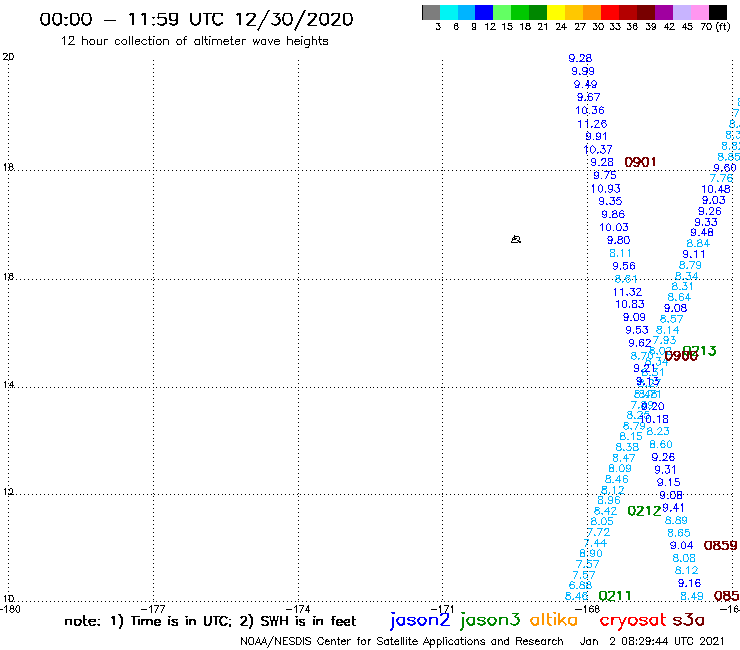The width and height of the screenshot is (740, 650).
Task: Click the longitude axis label -180
Action: (10, 609)
